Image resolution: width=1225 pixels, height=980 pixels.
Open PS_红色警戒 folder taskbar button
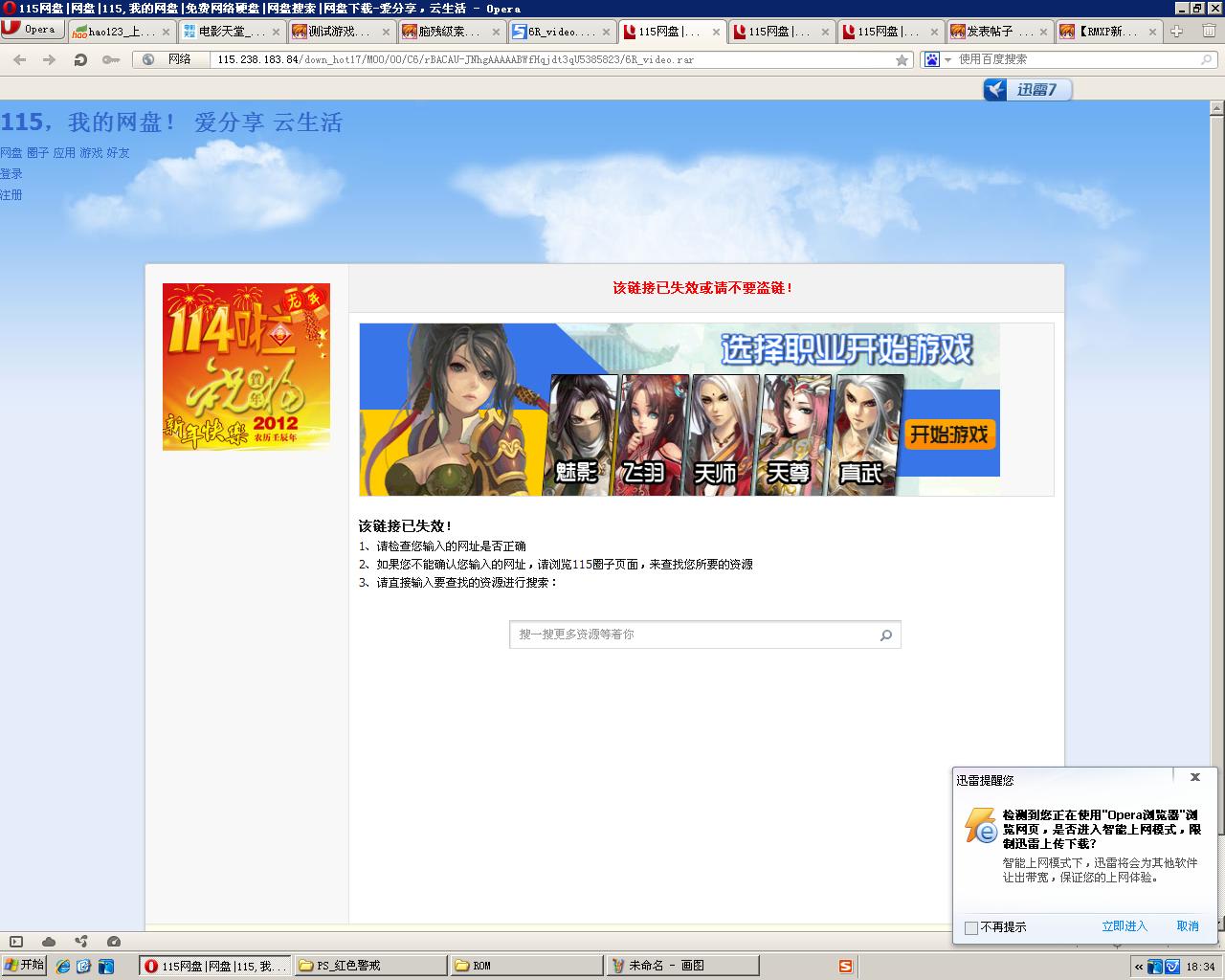click(369, 966)
